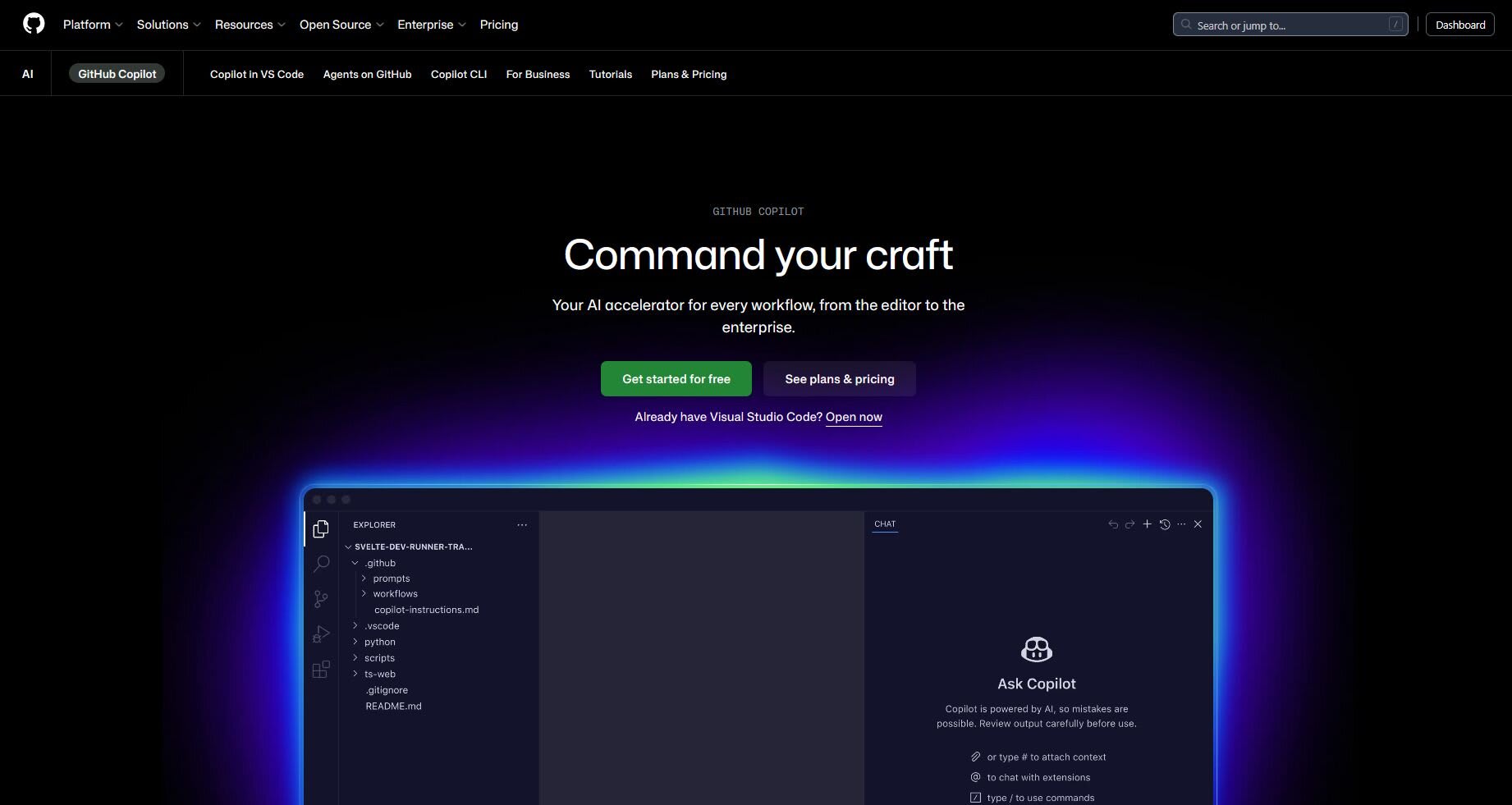
Task: Click the GITHUB COPILOT eyebrow label
Action: point(758,212)
